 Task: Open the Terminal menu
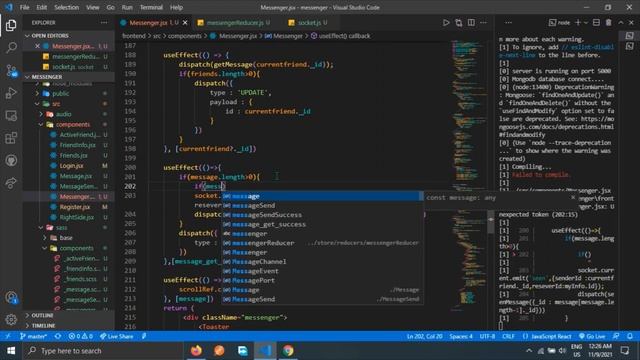point(151,7)
